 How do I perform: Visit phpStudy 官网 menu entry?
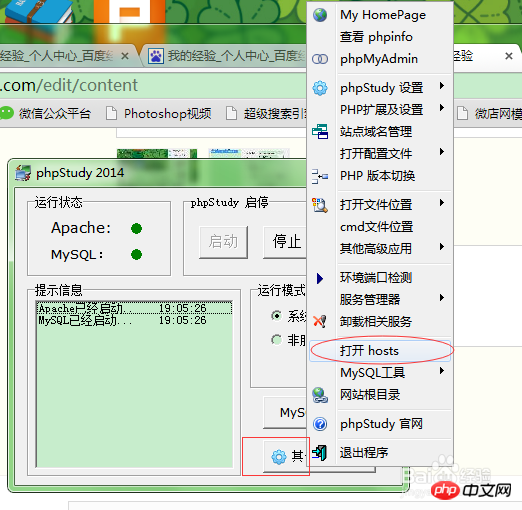[x=380, y=424]
